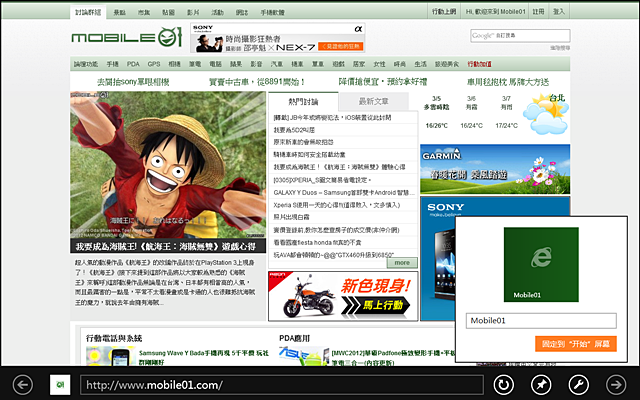Open the 市集 top tab

pyautogui.click(x=144, y=12)
